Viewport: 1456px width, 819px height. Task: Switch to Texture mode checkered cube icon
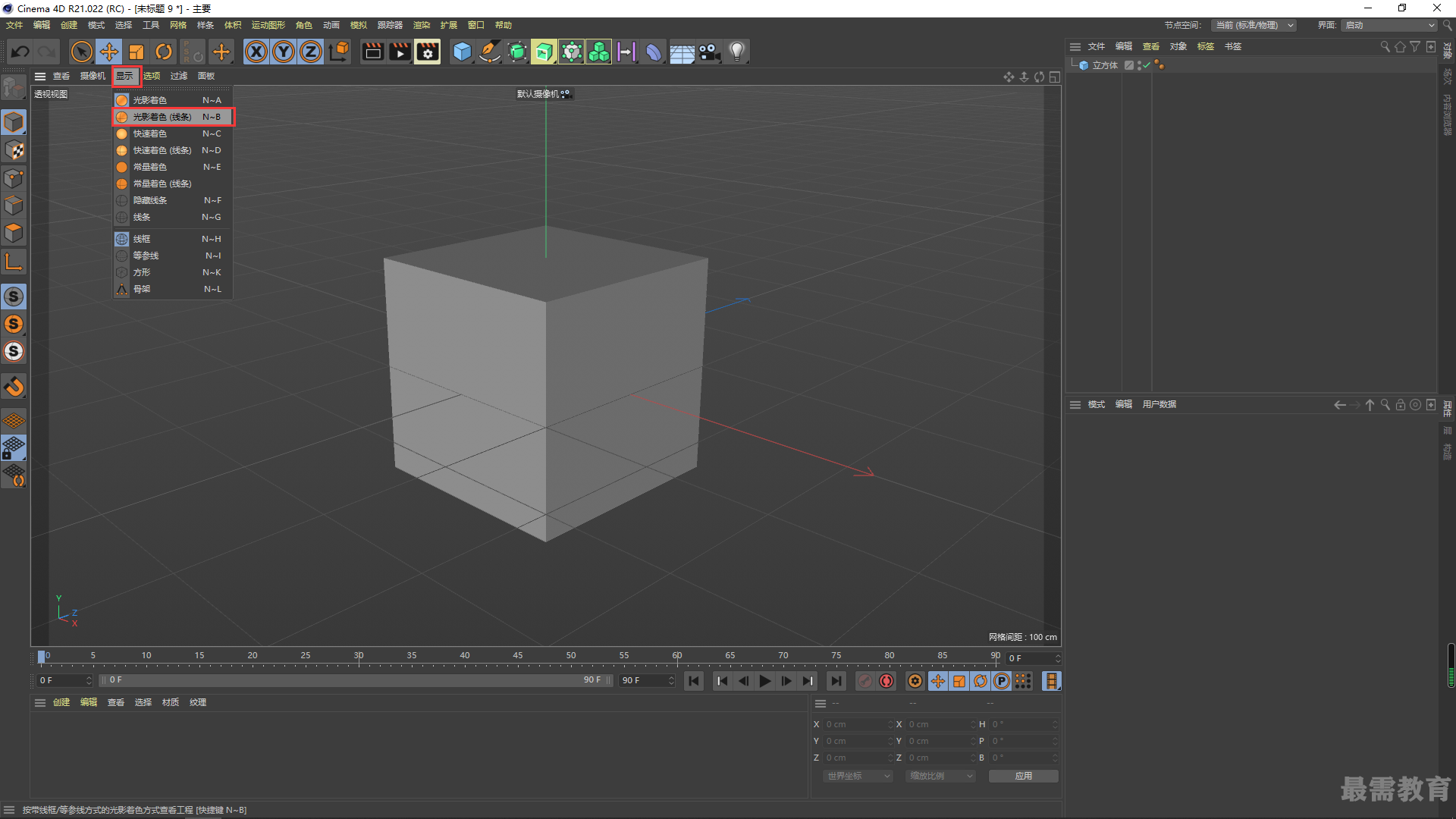pyautogui.click(x=14, y=150)
